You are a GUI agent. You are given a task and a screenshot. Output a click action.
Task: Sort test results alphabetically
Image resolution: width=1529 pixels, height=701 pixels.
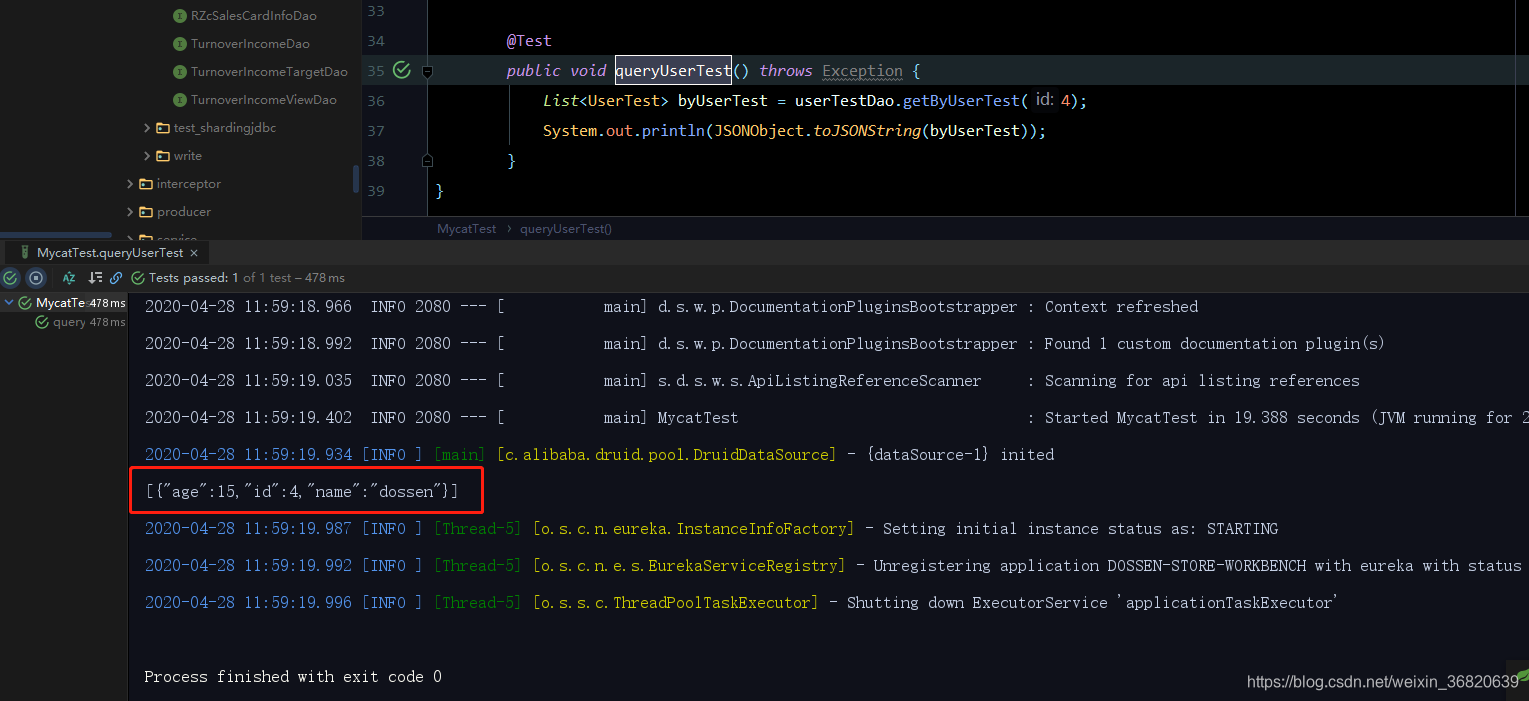69,278
